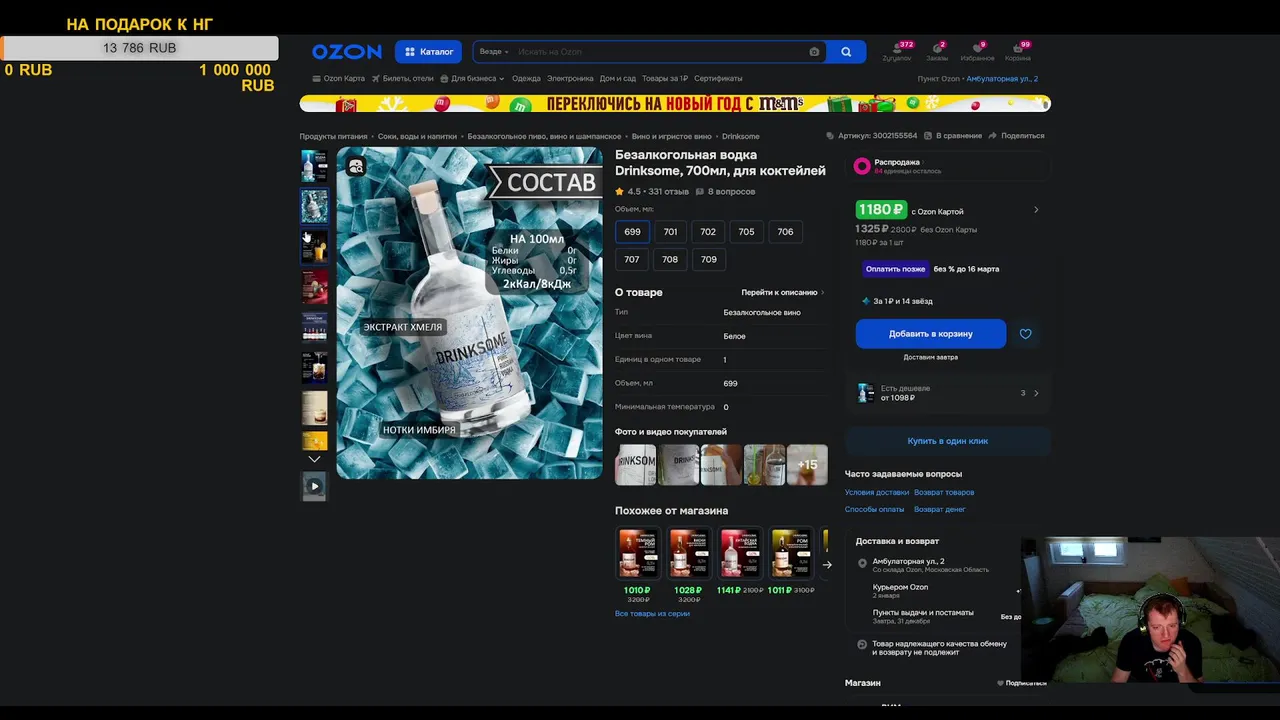1280x720 pixels.
Task: Go to Соки, воды и напитки breadcrumb
Action: (x=417, y=136)
